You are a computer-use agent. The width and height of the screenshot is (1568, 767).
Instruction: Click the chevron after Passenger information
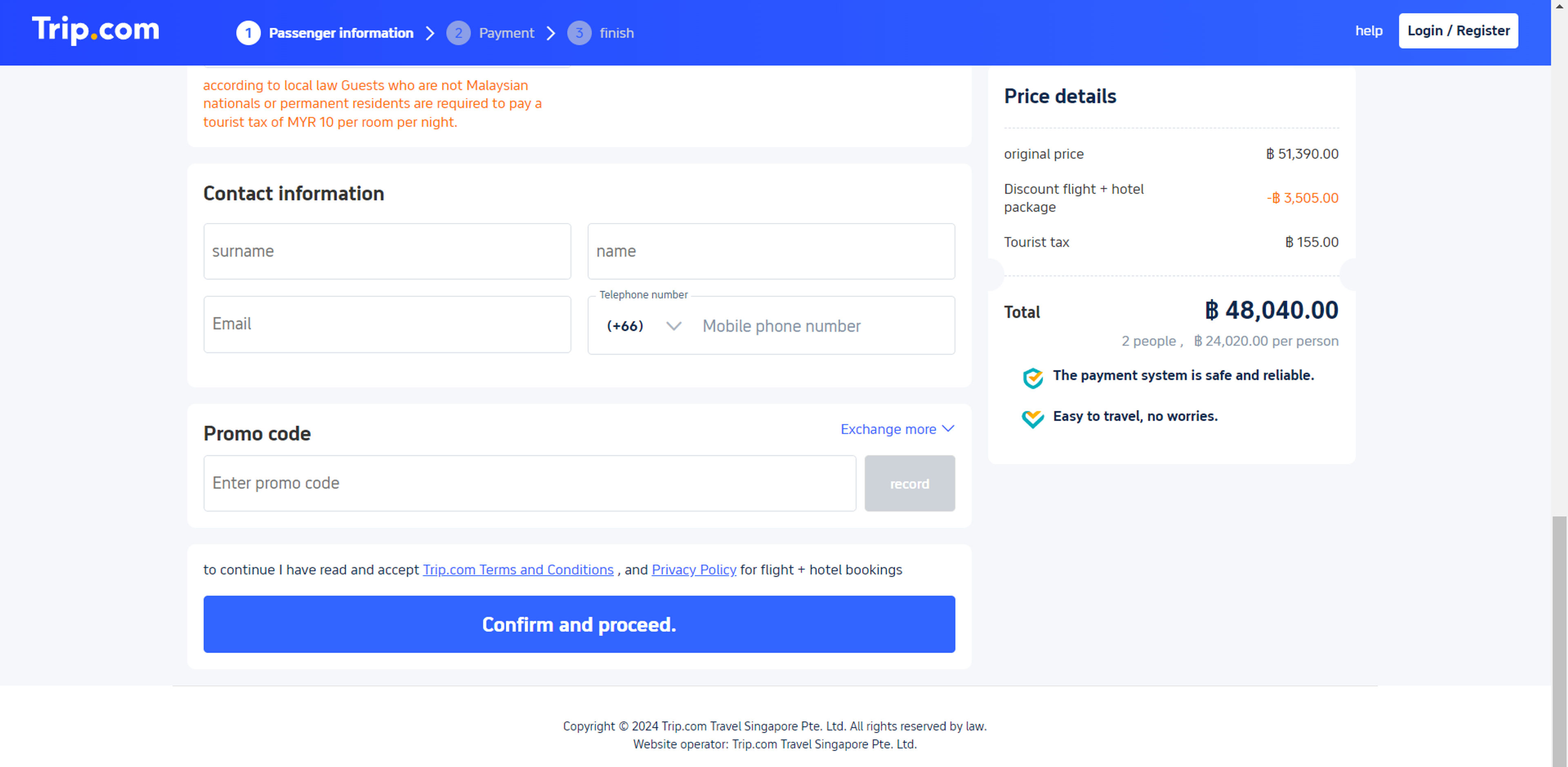pyautogui.click(x=430, y=33)
